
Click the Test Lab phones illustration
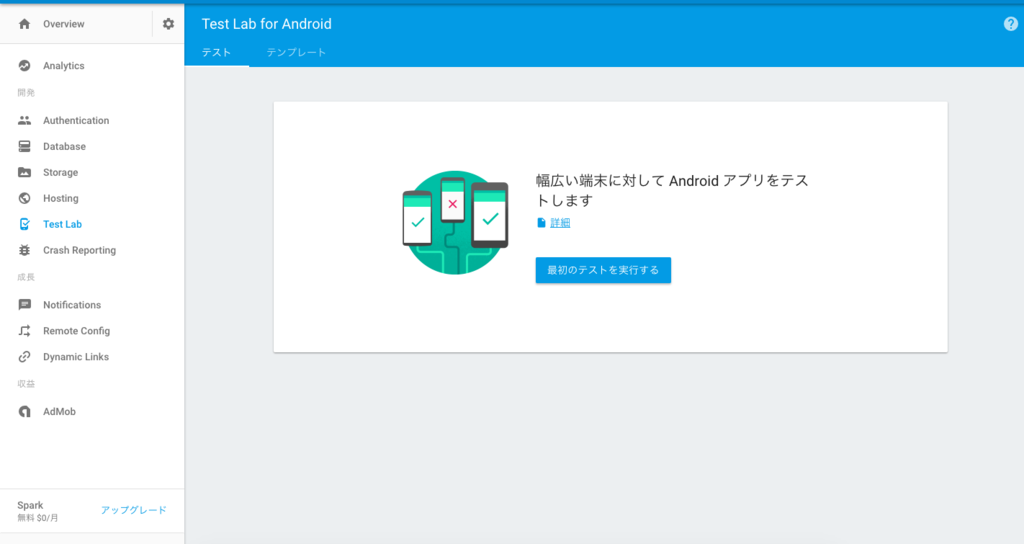pyautogui.click(x=455, y=223)
